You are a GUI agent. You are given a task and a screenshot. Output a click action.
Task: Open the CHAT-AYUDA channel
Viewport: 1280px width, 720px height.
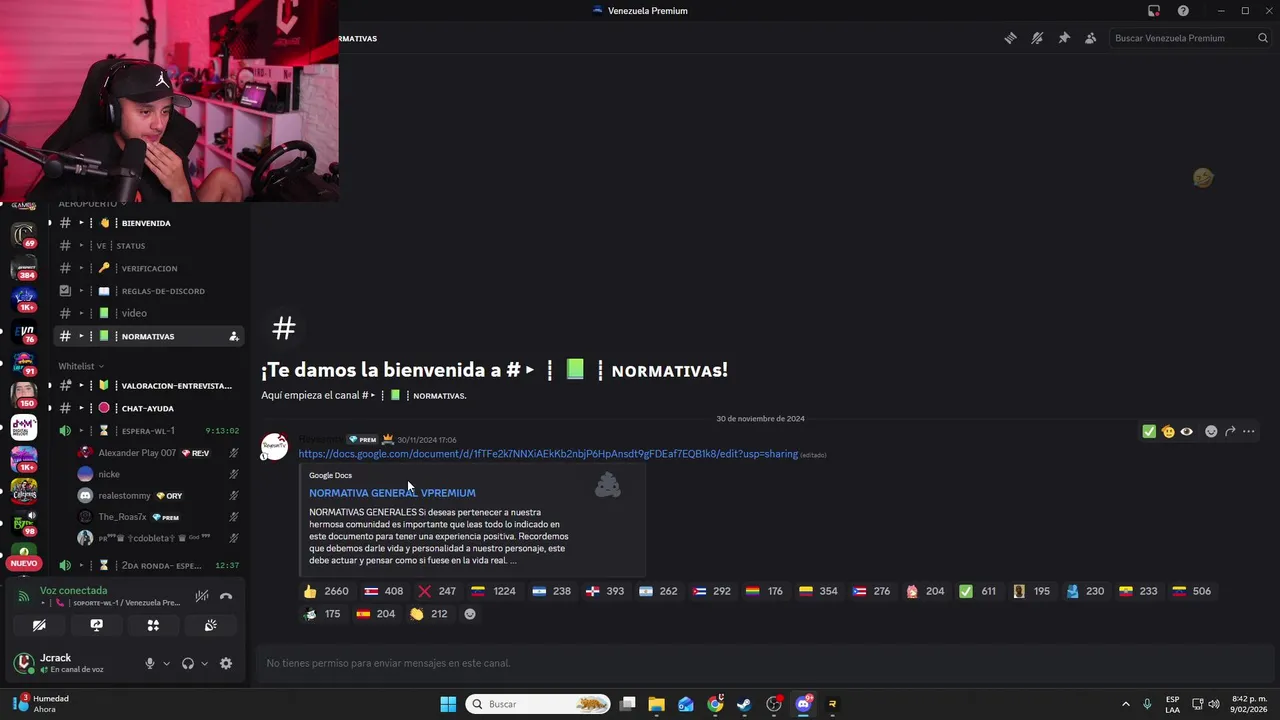(x=148, y=408)
